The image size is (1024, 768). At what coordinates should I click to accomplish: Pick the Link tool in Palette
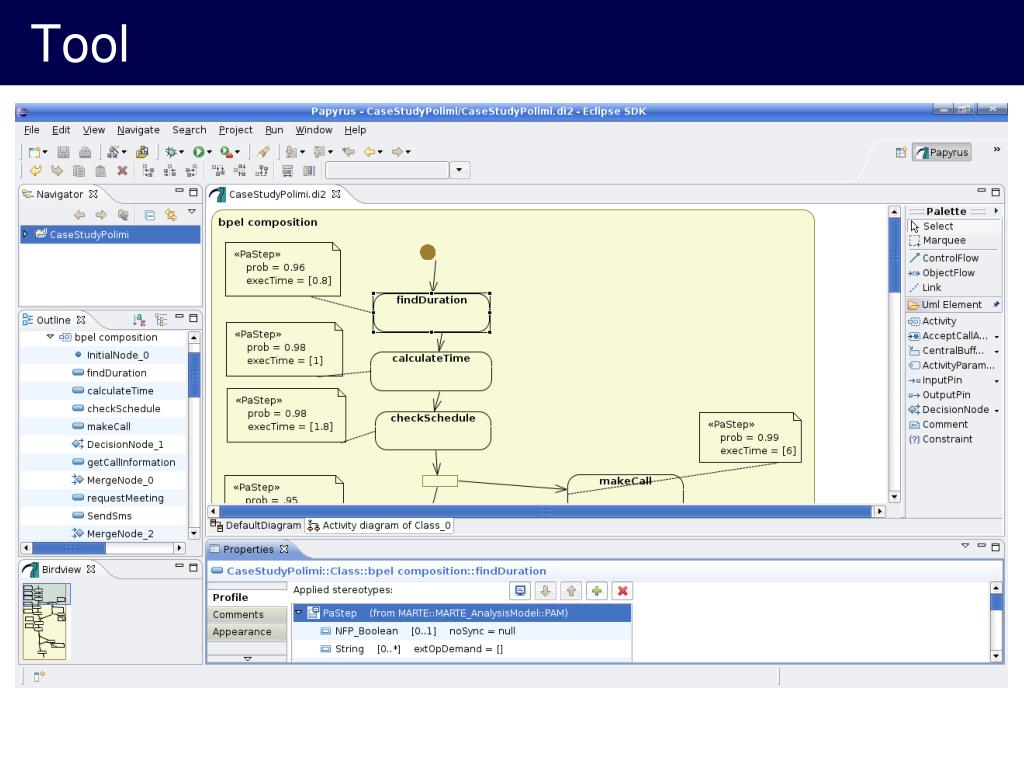(925, 287)
